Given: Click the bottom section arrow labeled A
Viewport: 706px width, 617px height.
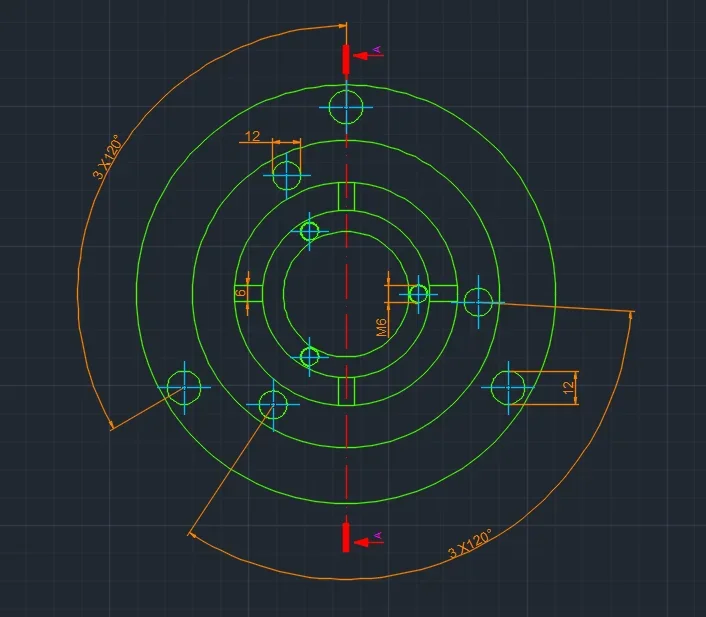Looking at the screenshot, I should [368, 541].
